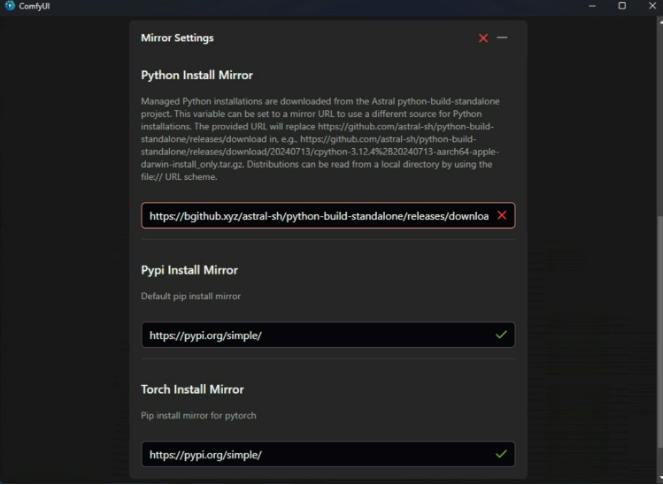Click the "Pip install mirror for pytorch" description
Screen dimensions: 663x485
pos(199,415)
